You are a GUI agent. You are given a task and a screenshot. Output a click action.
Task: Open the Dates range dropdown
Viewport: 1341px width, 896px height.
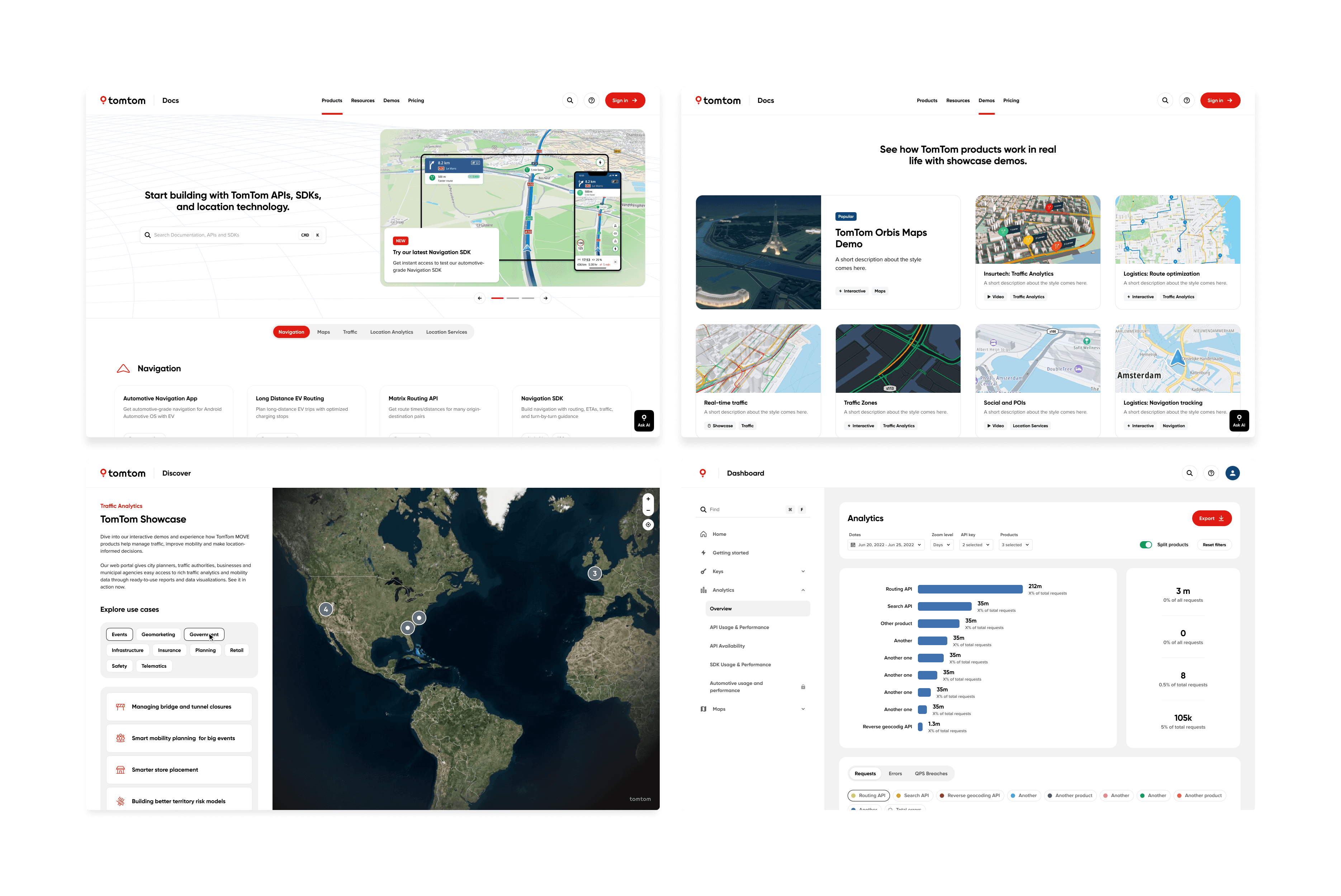coord(885,544)
